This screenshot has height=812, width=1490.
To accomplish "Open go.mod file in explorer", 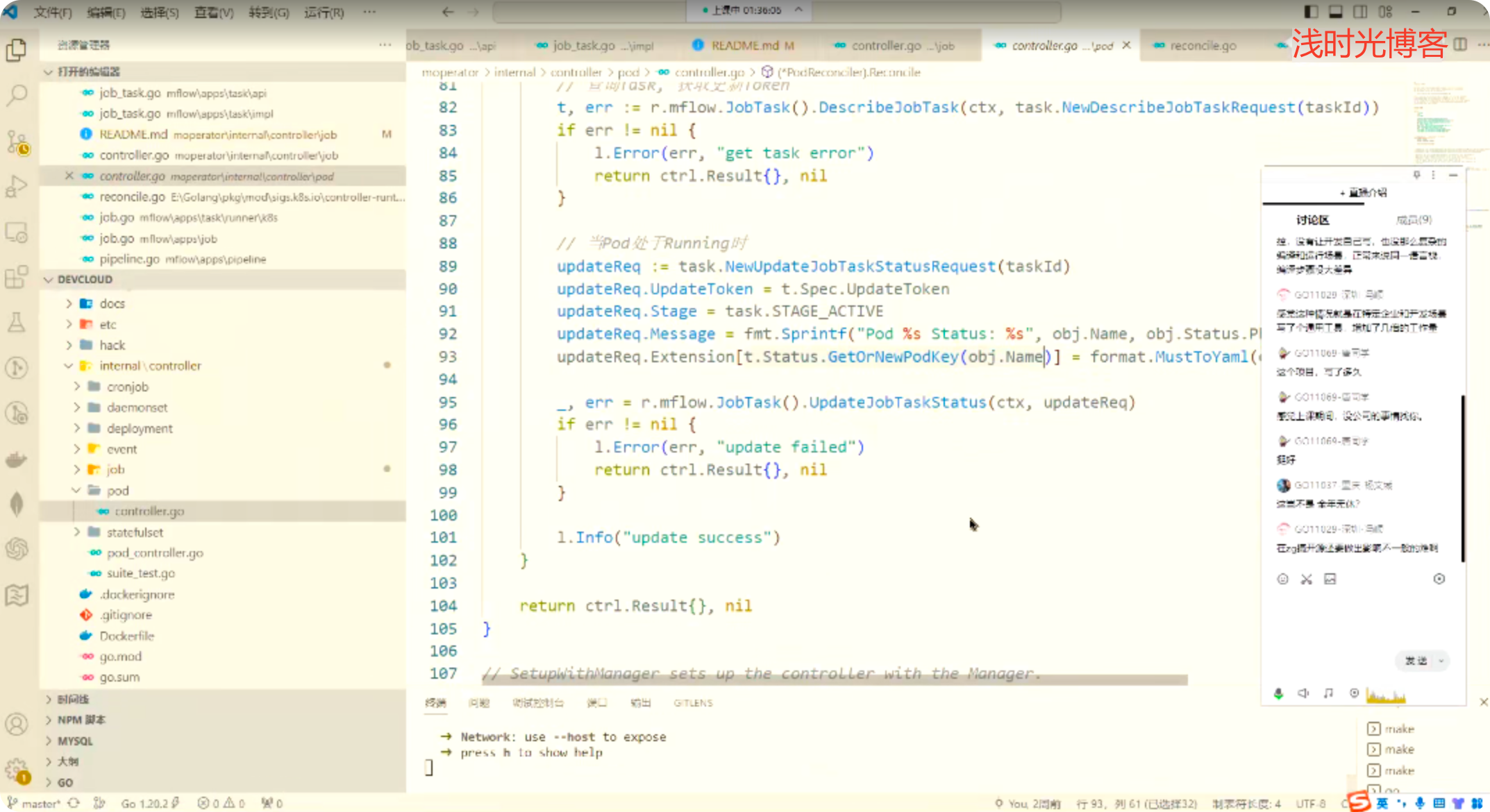I will (120, 657).
